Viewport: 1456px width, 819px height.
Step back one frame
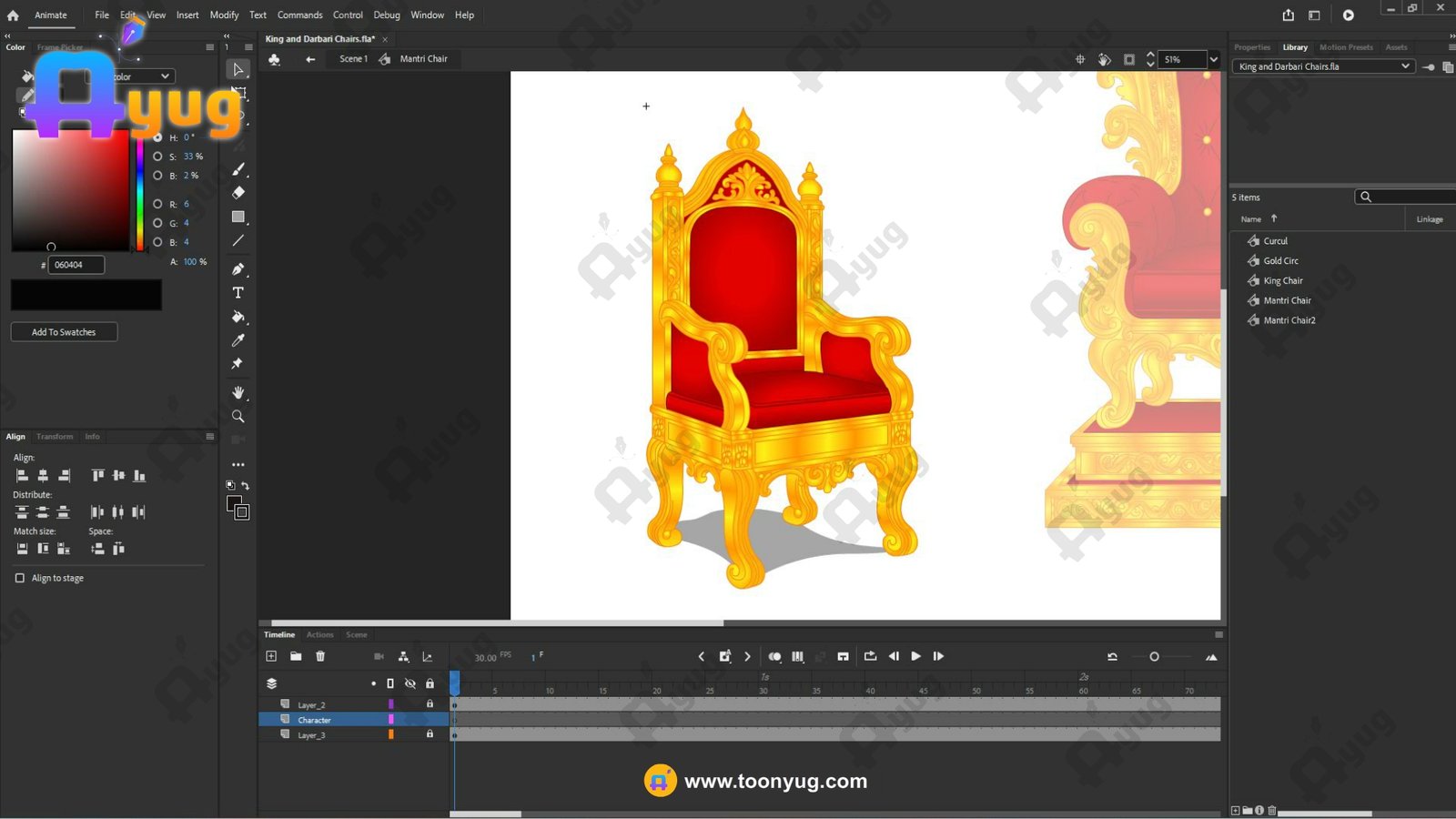(894, 656)
